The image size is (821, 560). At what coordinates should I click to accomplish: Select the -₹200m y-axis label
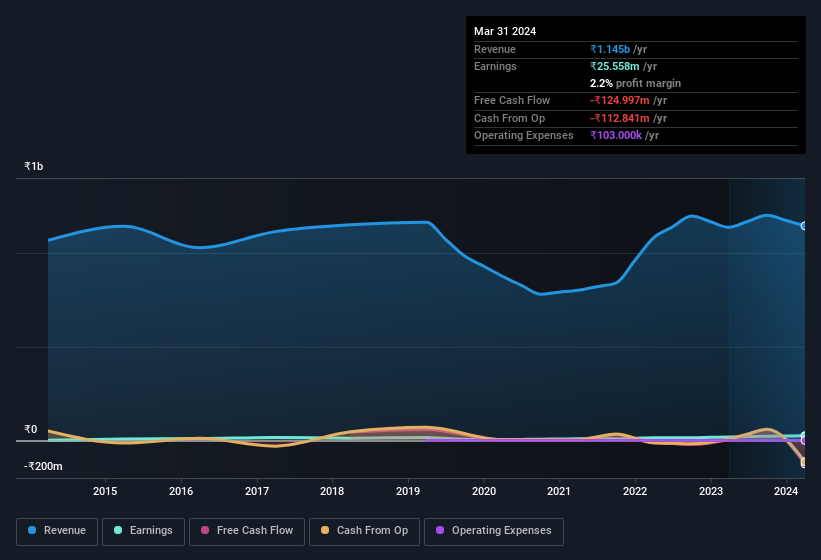click(x=43, y=466)
